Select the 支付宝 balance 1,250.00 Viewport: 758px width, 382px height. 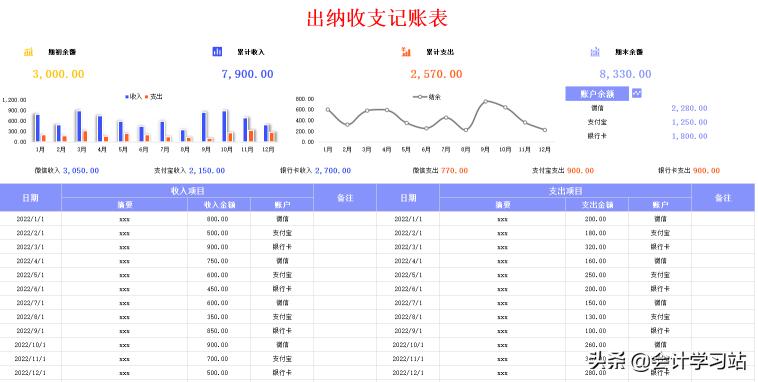(689, 122)
